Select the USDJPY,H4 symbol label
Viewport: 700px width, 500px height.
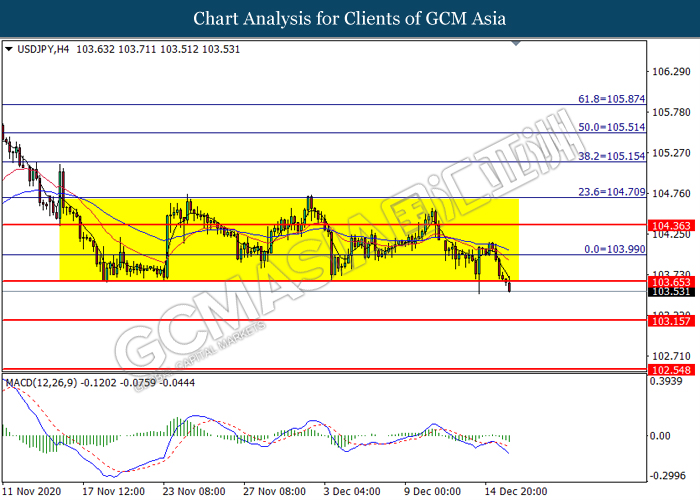(43, 49)
